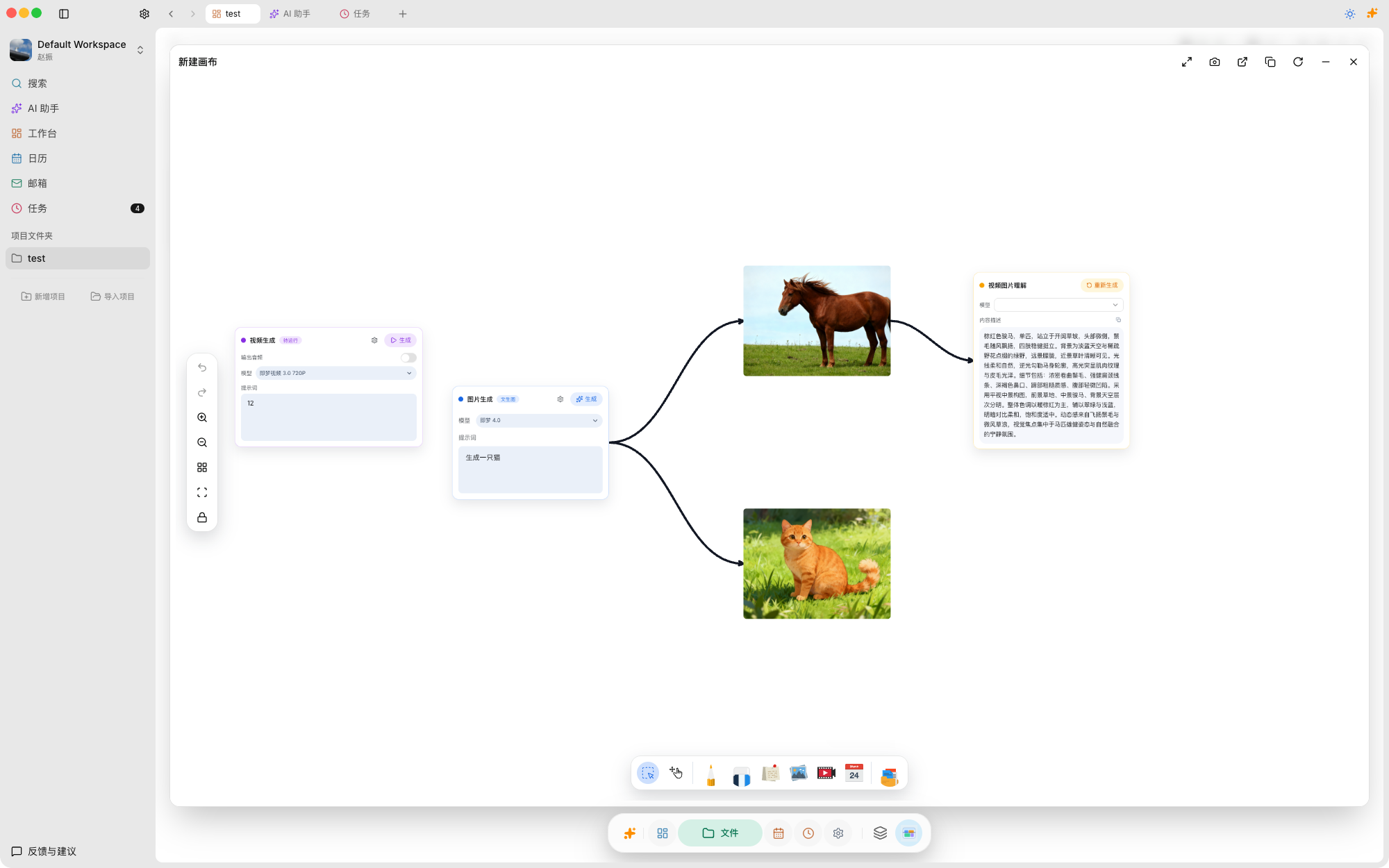Image resolution: width=1389 pixels, height=868 pixels.
Task: Open the model dropdown in 视频图片理解 node
Action: [1057, 304]
